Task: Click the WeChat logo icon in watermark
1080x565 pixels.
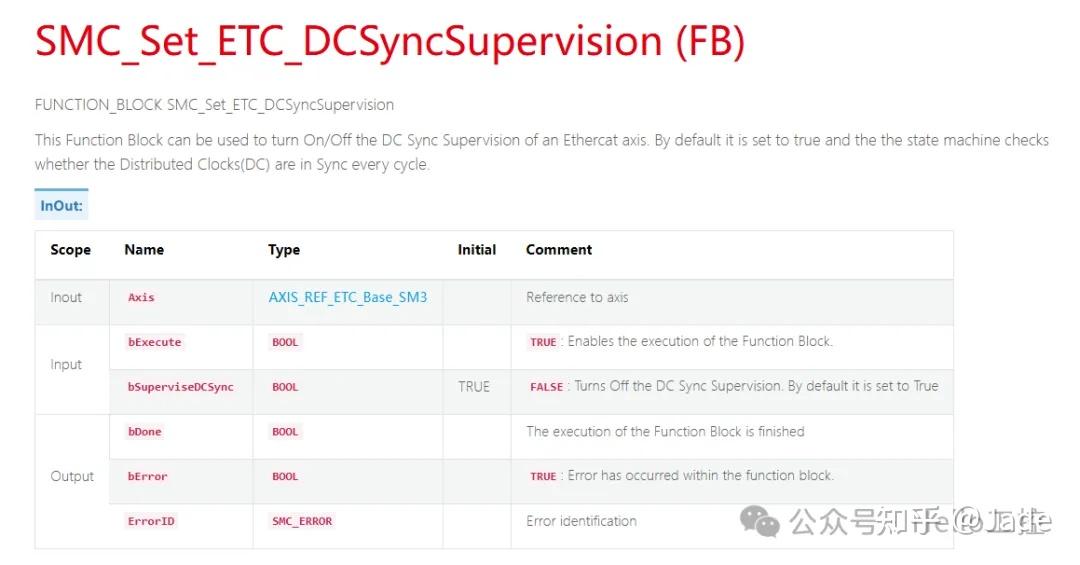Action: pos(765,521)
